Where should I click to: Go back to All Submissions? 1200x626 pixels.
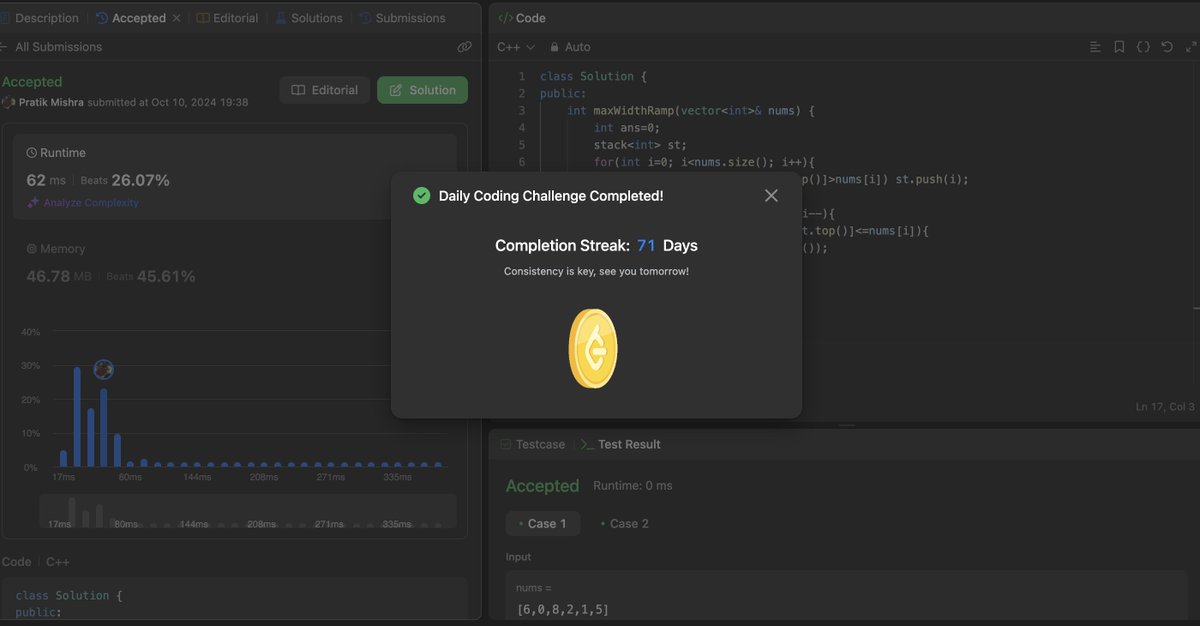coord(51,47)
